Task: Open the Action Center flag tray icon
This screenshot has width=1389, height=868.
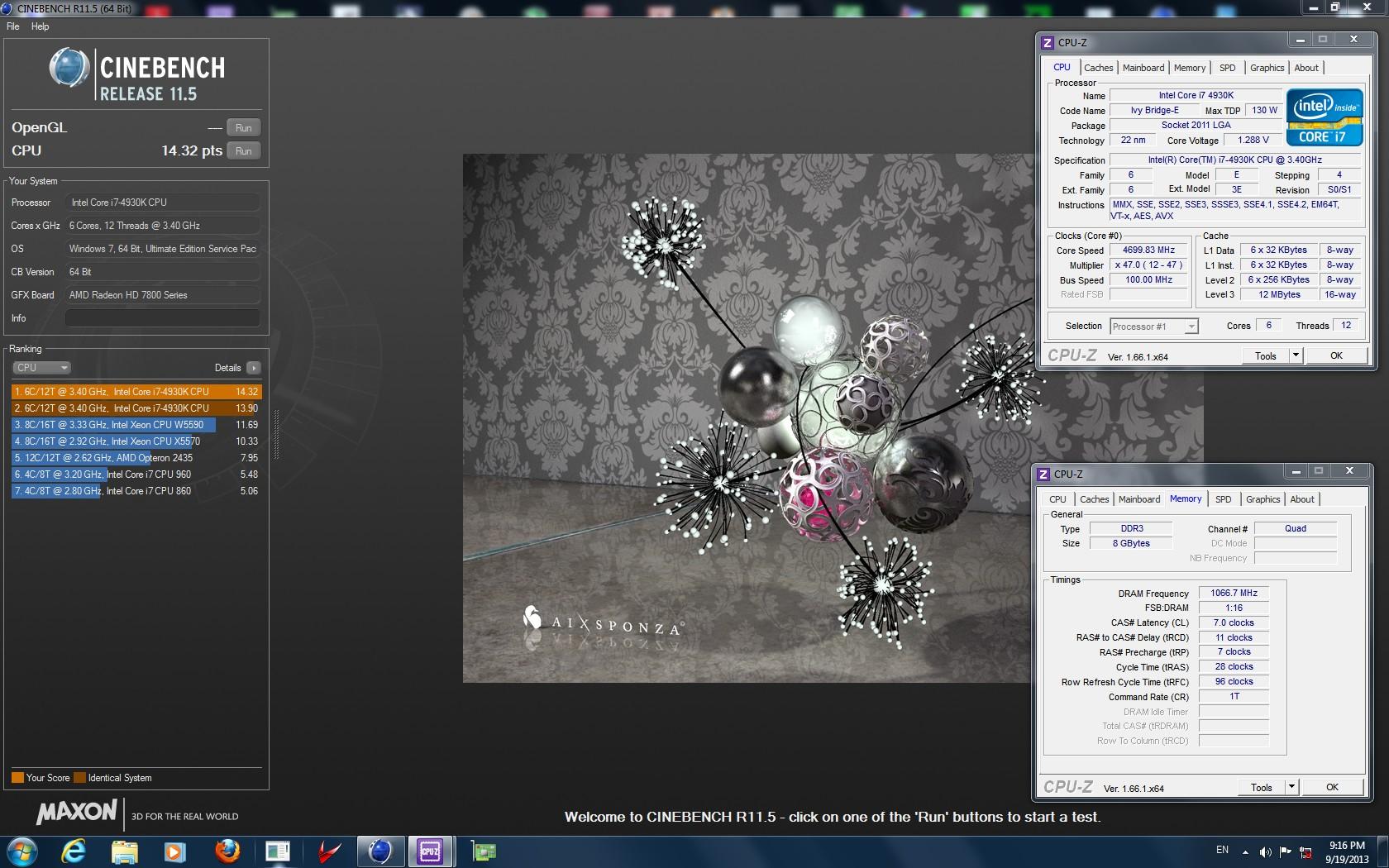Action: pos(1286,851)
